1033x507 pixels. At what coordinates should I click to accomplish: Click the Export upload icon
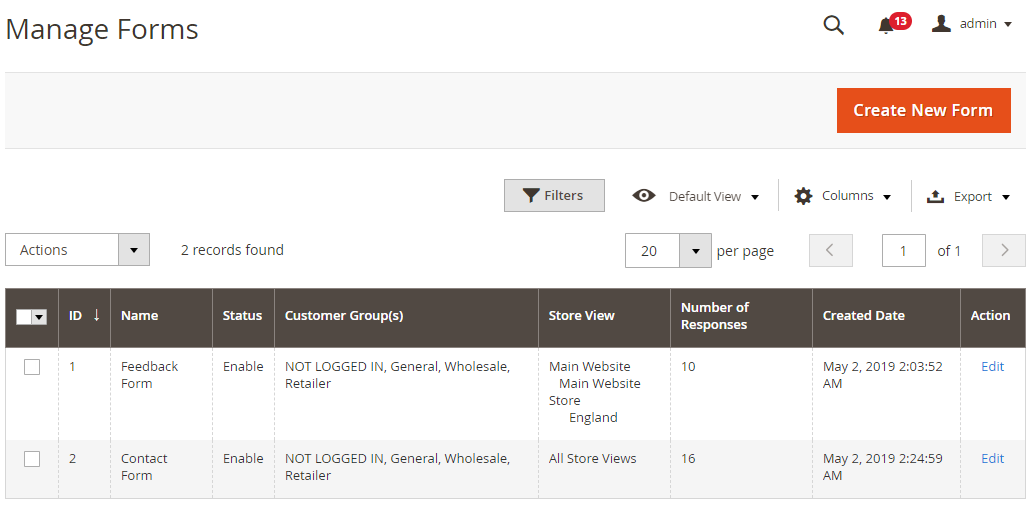point(936,197)
